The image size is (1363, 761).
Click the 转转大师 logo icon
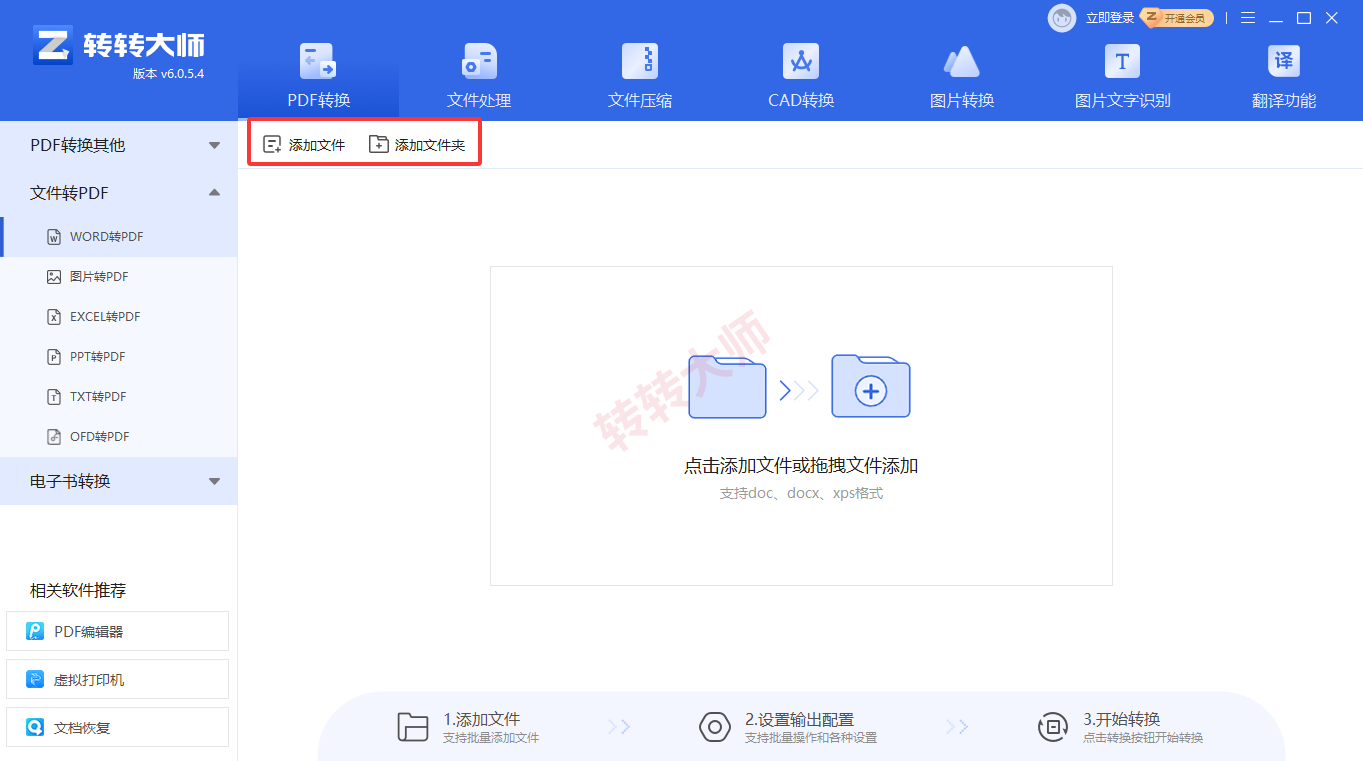point(53,45)
